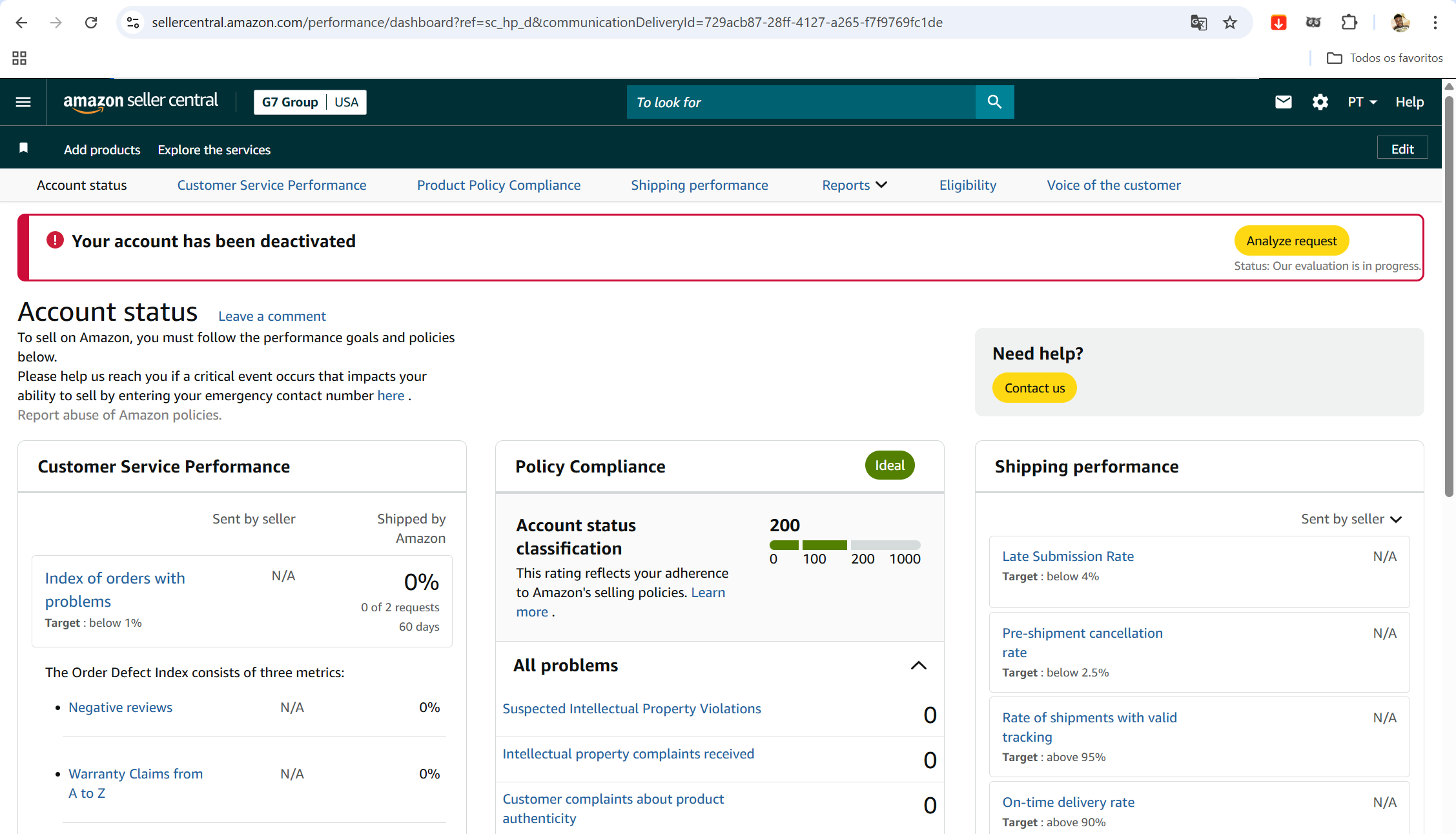Open Suspected Intellectual Property Violations

tap(631, 709)
